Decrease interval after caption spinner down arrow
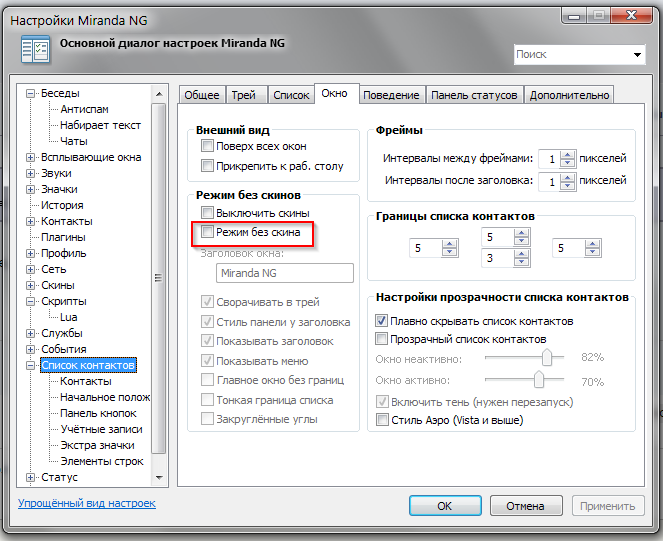Viewport: 663px width, 541px height. tap(567, 185)
